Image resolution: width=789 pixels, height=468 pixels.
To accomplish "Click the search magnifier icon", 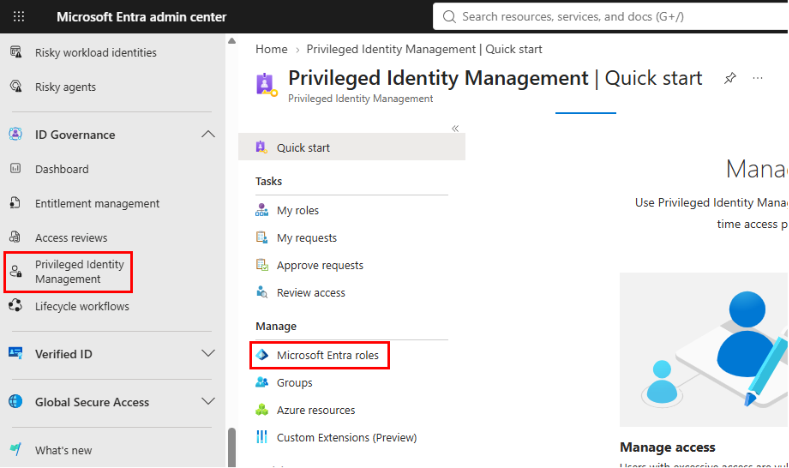I will [449, 17].
